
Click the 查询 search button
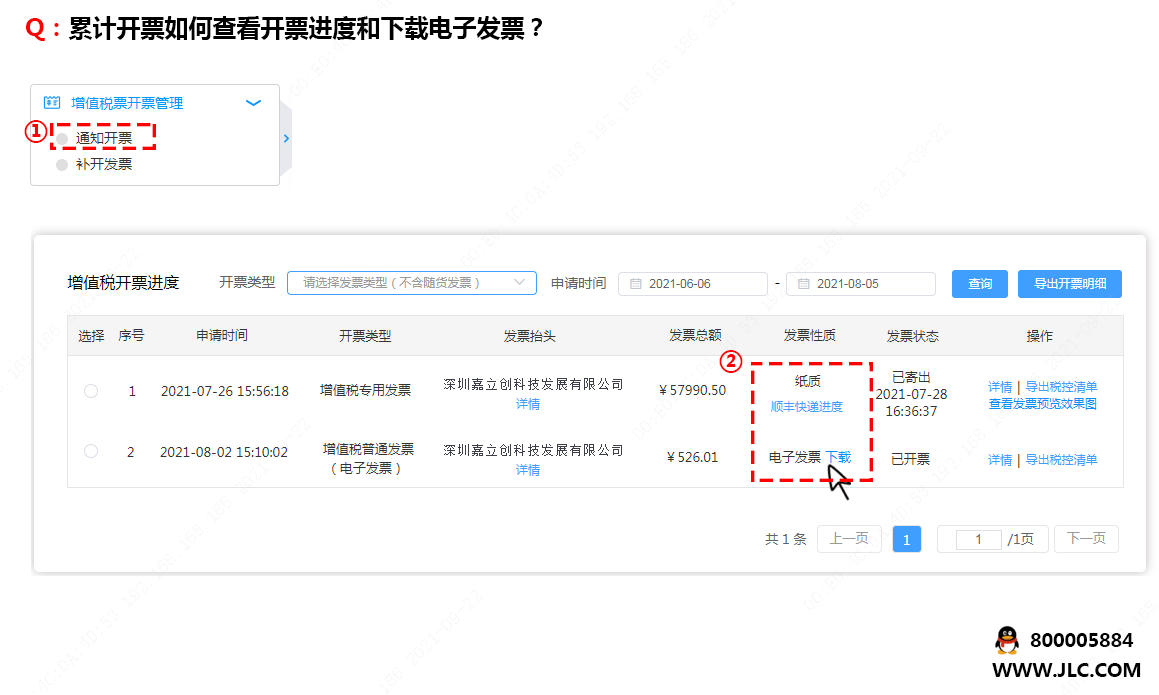click(980, 284)
